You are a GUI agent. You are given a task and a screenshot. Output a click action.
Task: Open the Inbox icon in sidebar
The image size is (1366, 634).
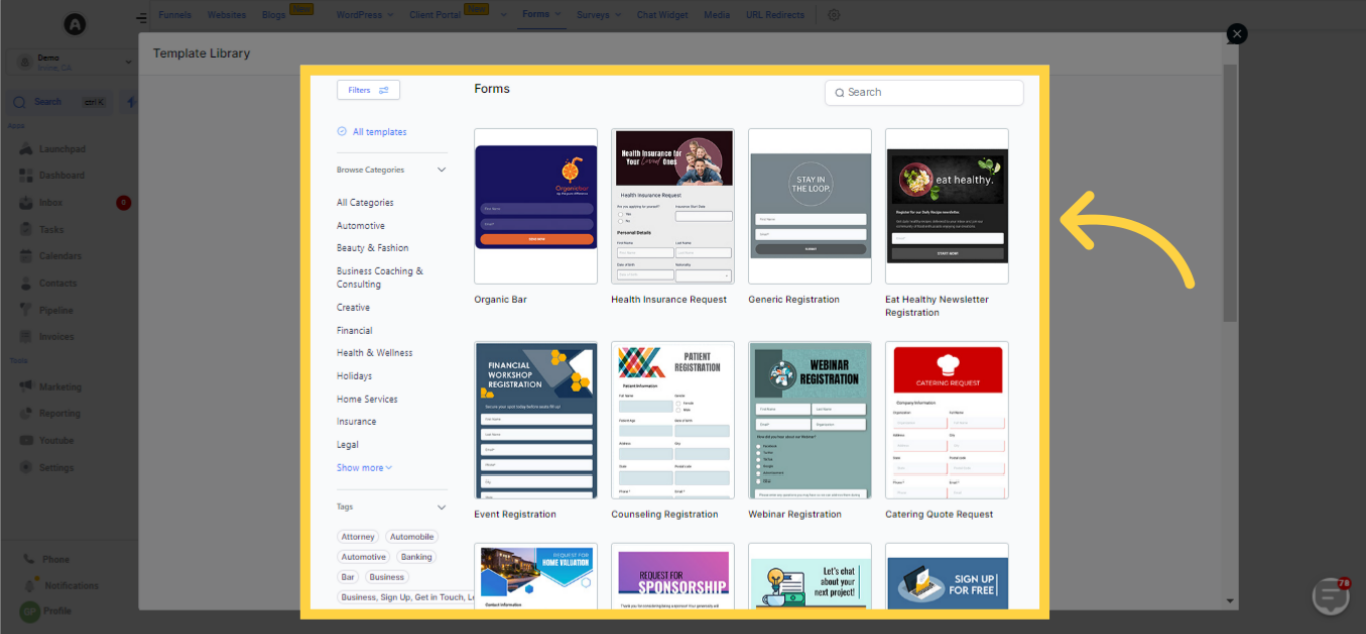(x=26, y=203)
